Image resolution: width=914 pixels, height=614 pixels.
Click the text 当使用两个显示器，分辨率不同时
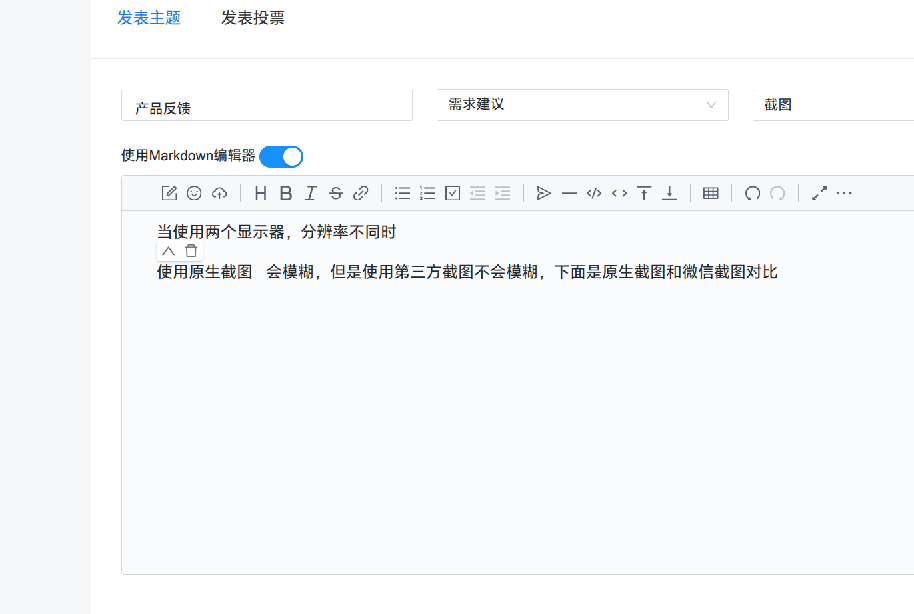click(277, 232)
